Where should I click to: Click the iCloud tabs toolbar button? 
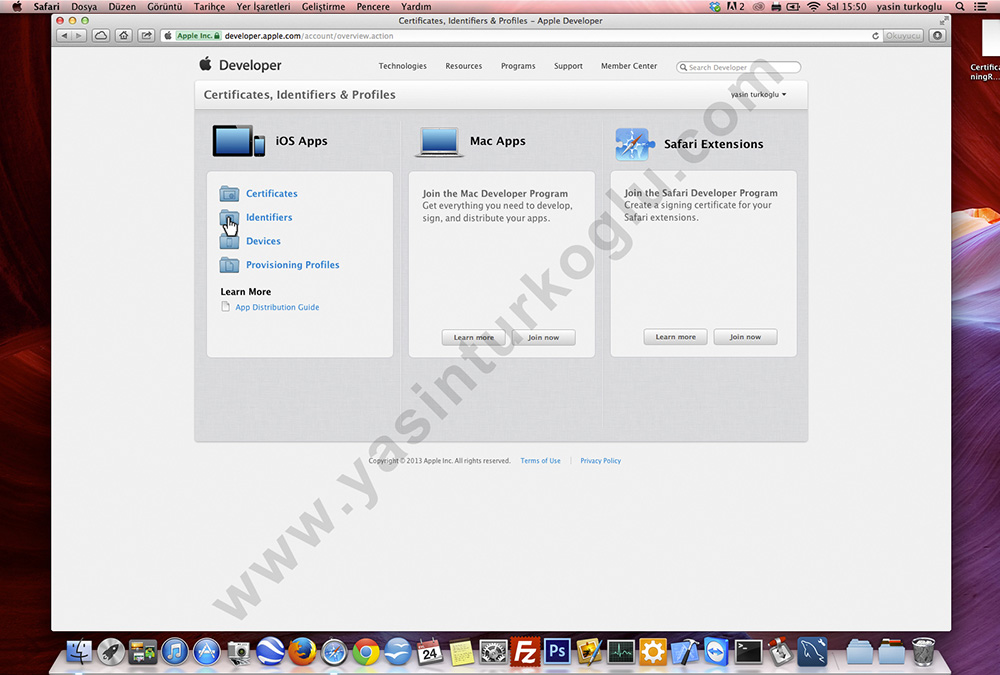[x=101, y=36]
